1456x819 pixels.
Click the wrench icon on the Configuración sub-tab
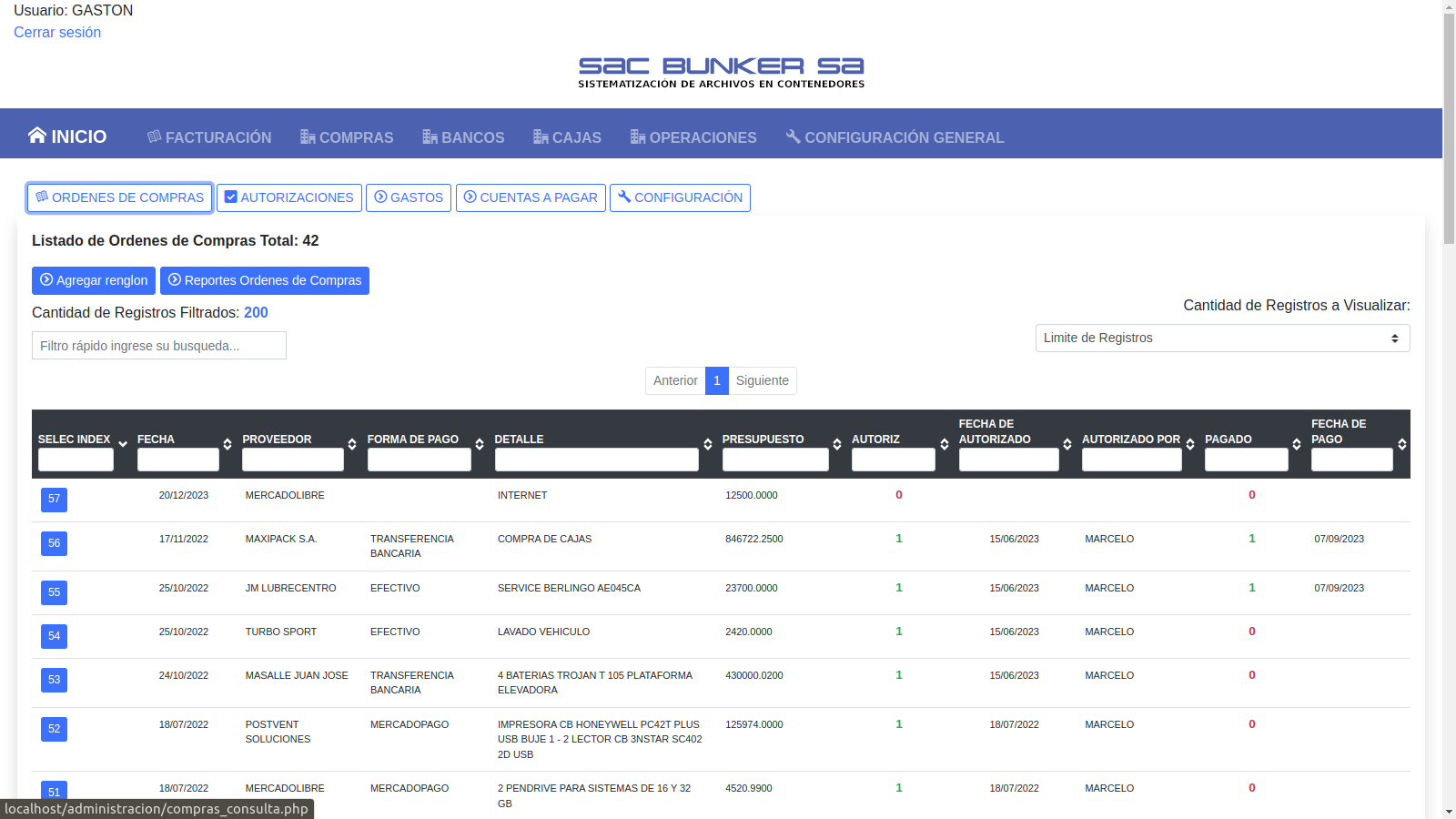tap(624, 197)
